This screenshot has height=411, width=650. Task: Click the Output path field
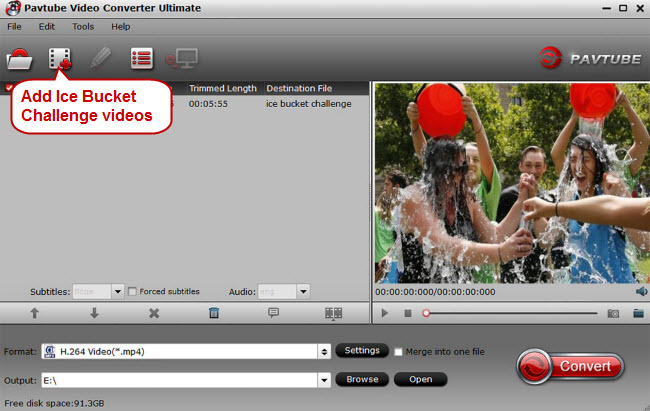(179, 380)
